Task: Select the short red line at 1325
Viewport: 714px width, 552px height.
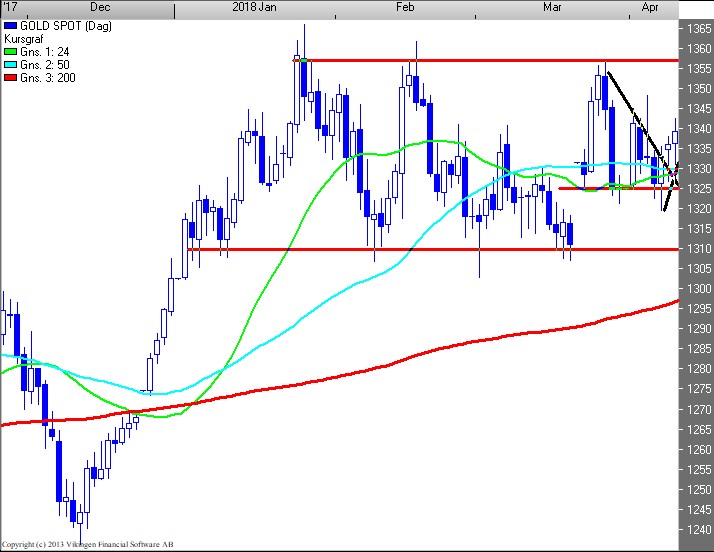Action: pyautogui.click(x=600, y=188)
